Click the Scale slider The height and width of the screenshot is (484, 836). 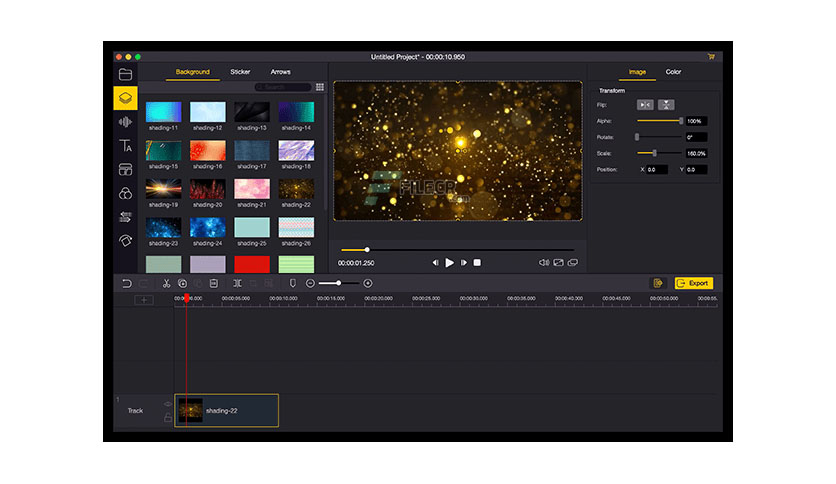(660, 154)
